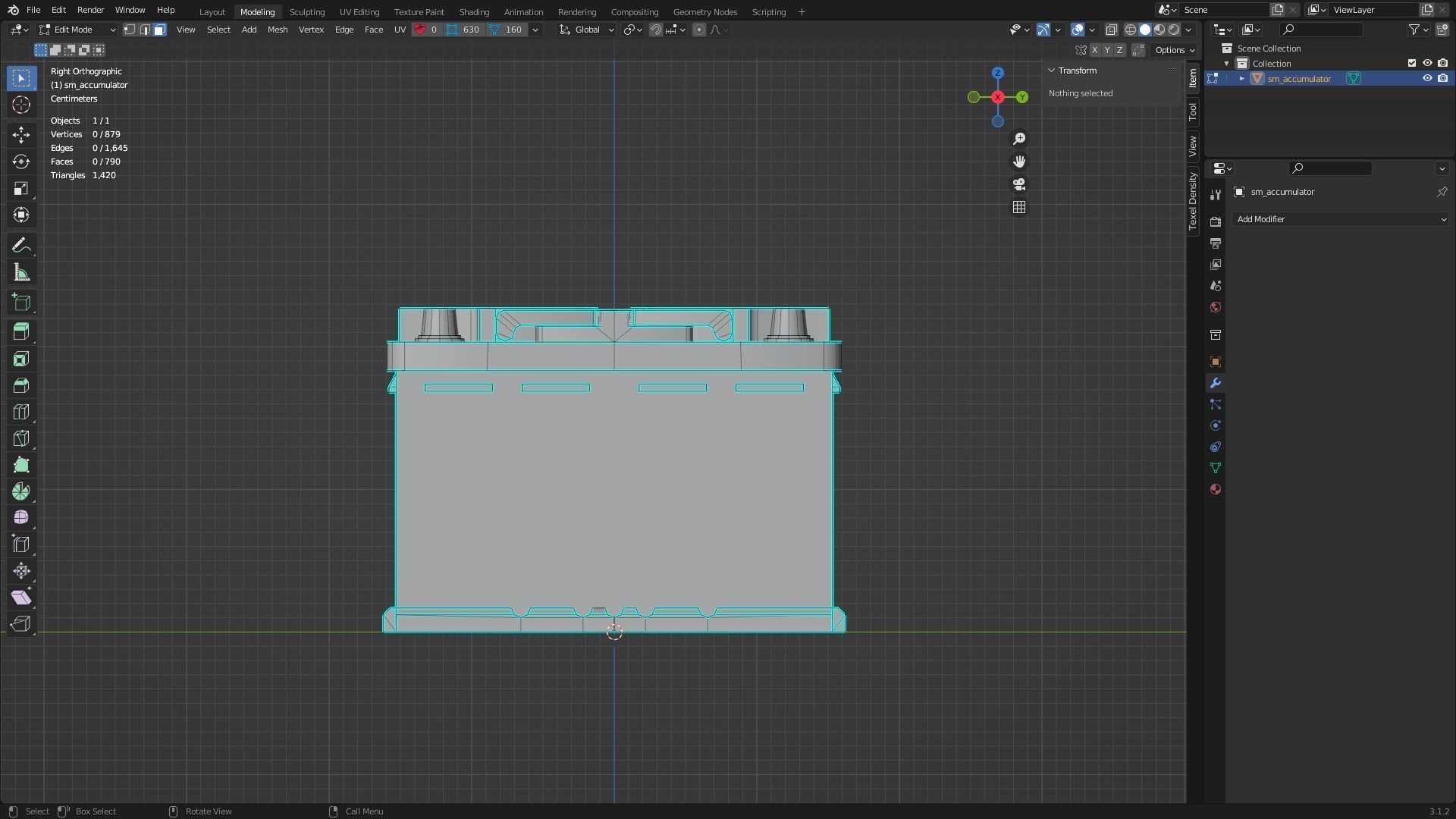Open the Add Modifier dropdown
Viewport: 1456px width, 819px height.
pyautogui.click(x=1341, y=219)
